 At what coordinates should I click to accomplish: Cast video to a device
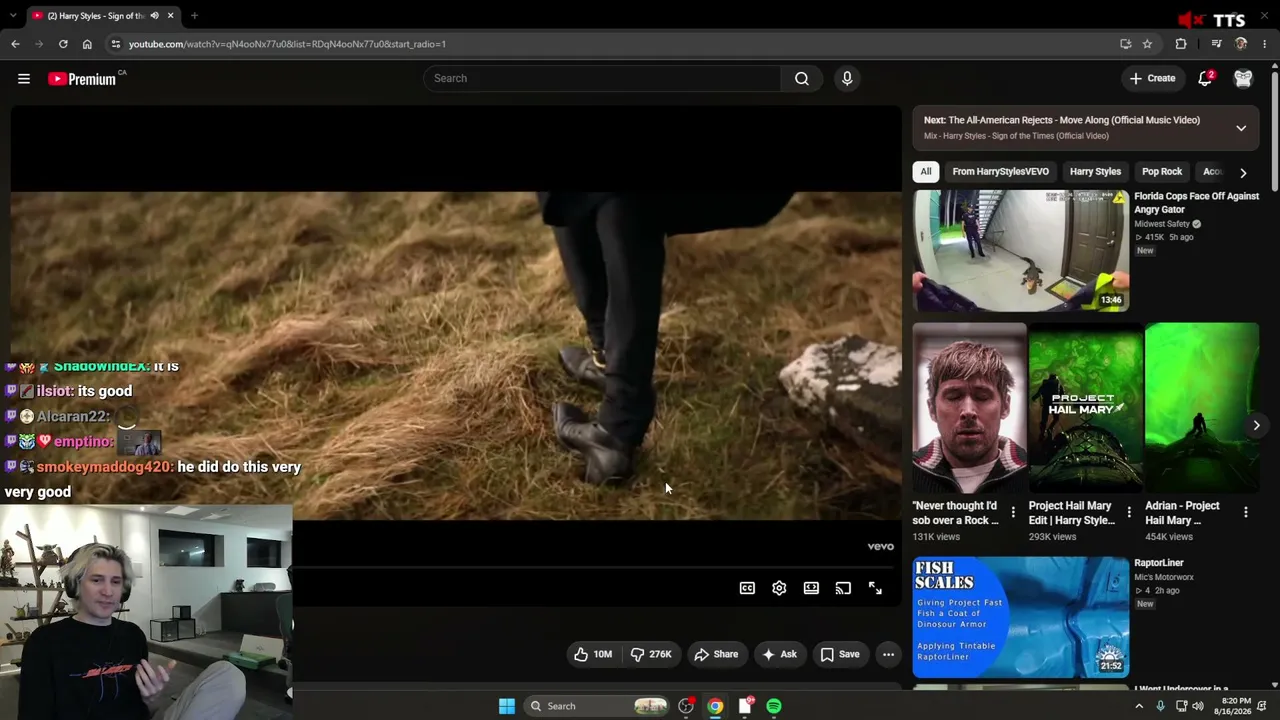tap(843, 588)
